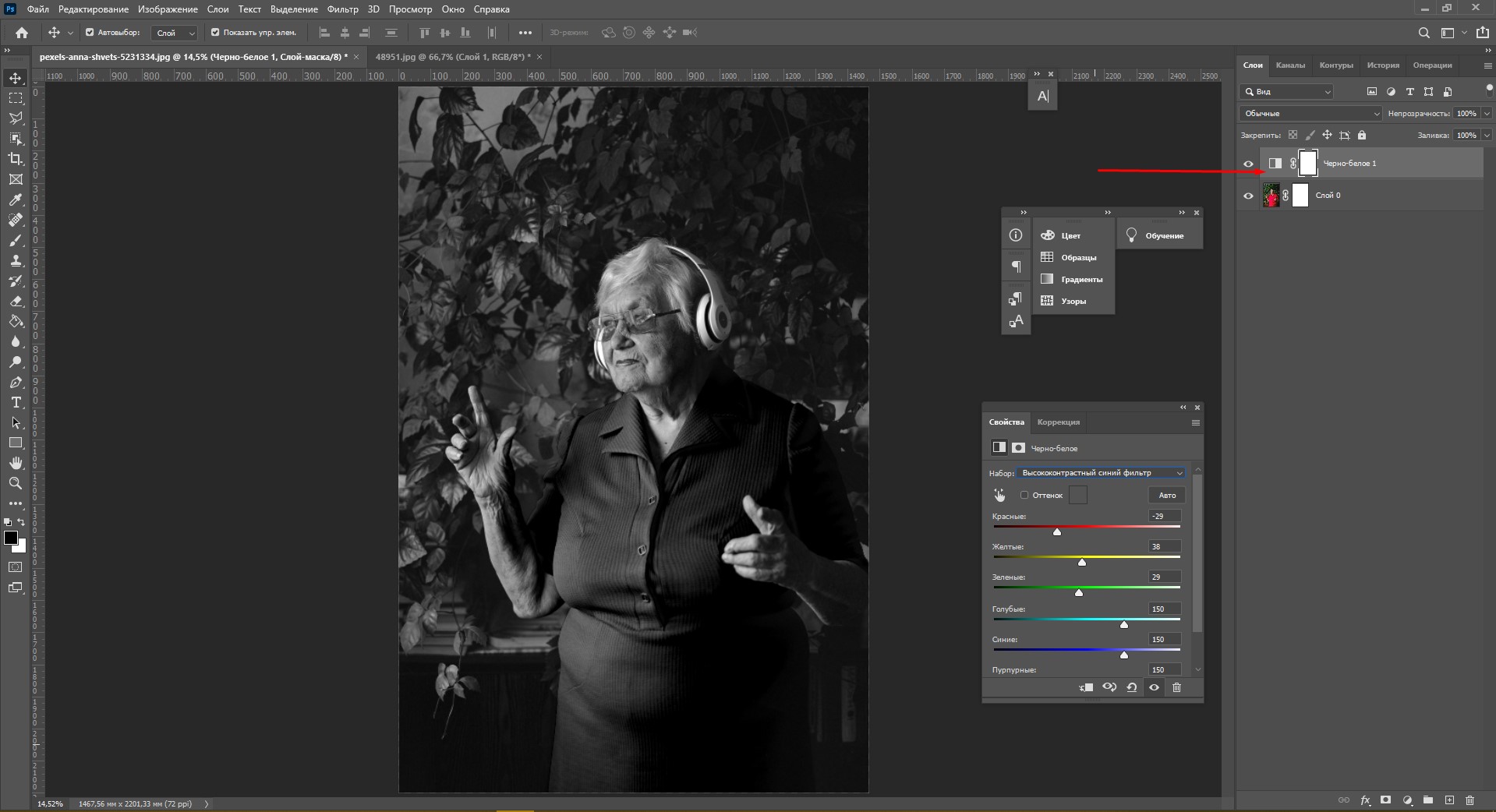
Task: Open Заливка fill dropdown arrow
Action: pyautogui.click(x=1487, y=135)
